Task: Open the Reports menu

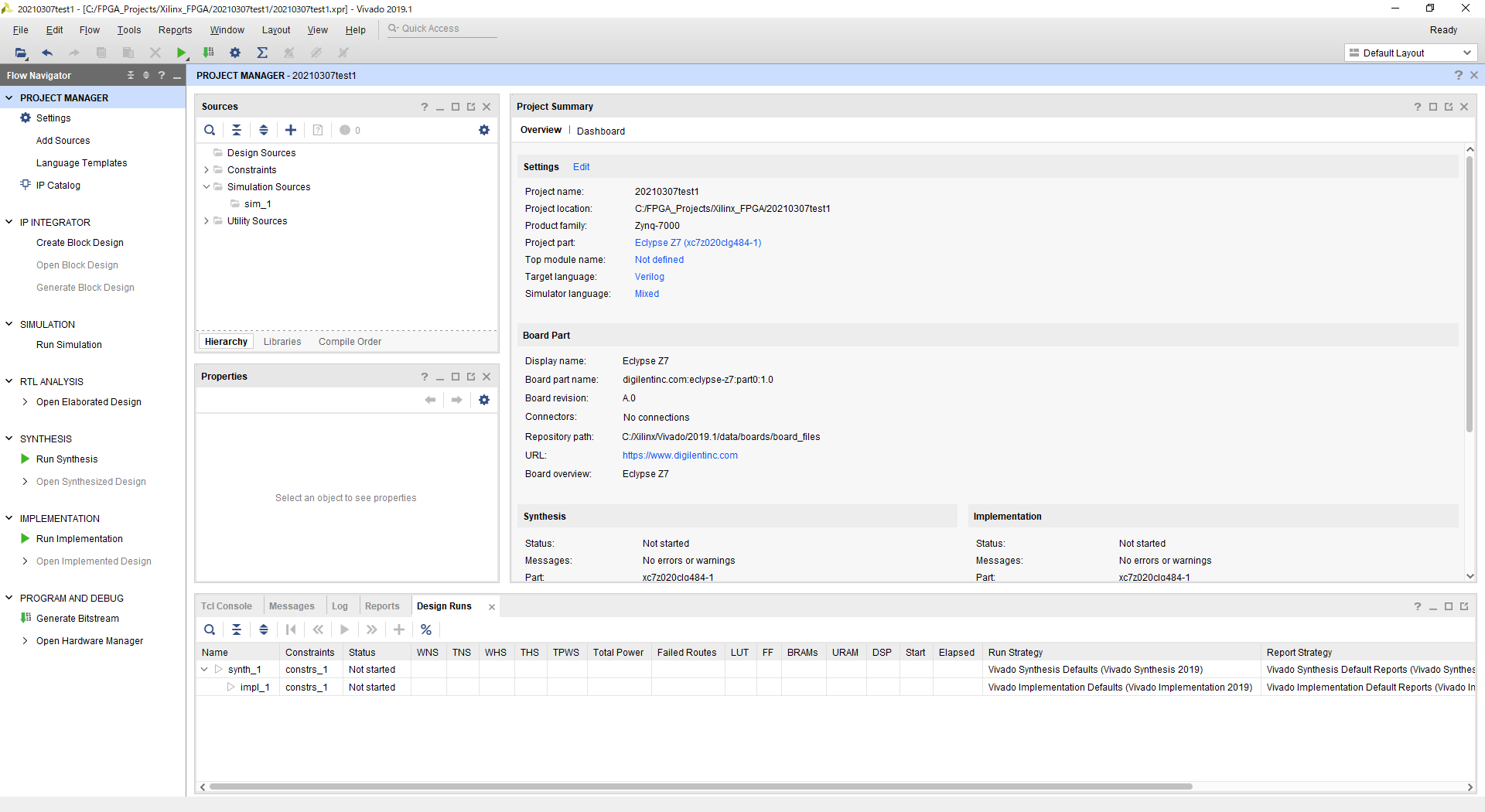Action: (x=175, y=30)
